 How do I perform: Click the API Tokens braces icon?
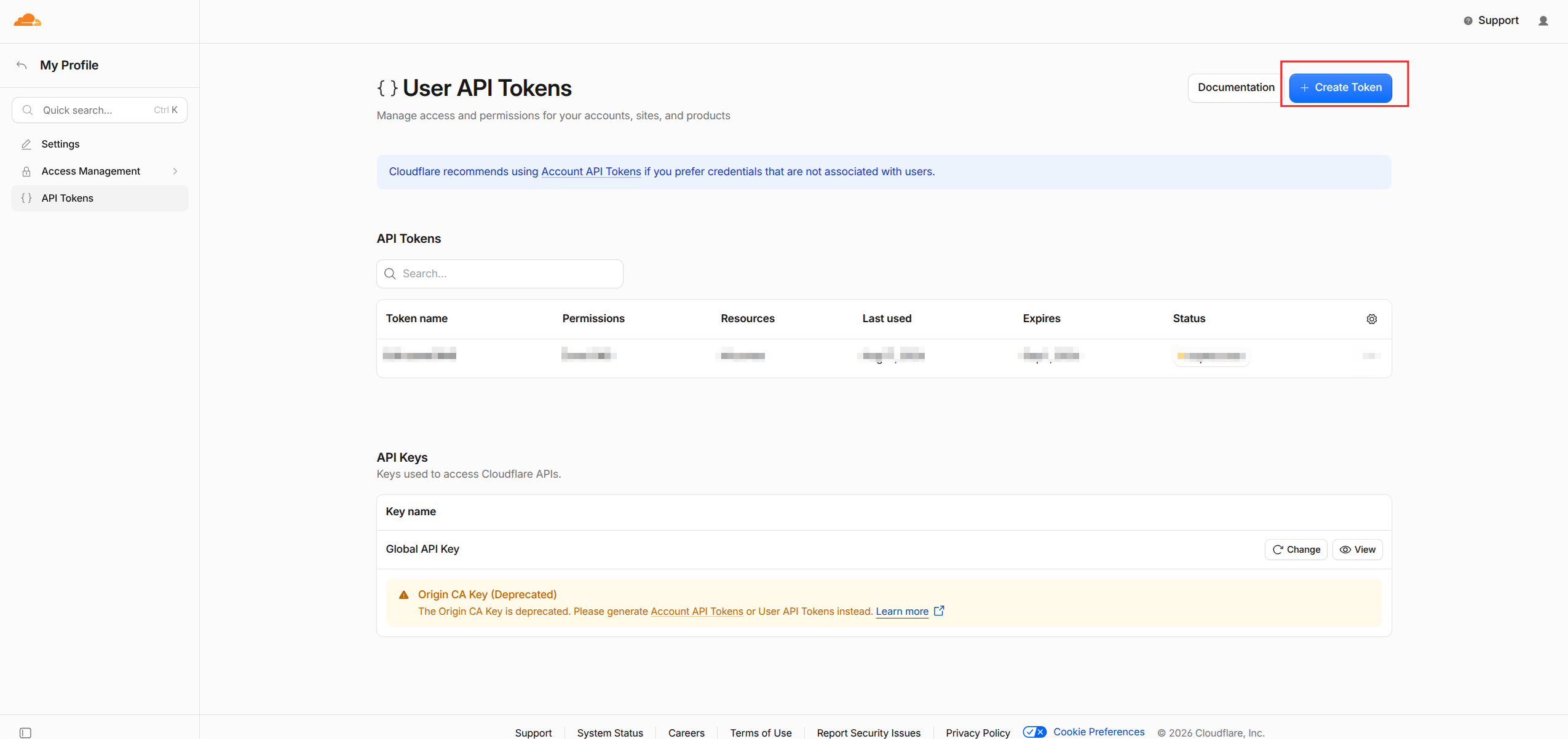[26, 199]
